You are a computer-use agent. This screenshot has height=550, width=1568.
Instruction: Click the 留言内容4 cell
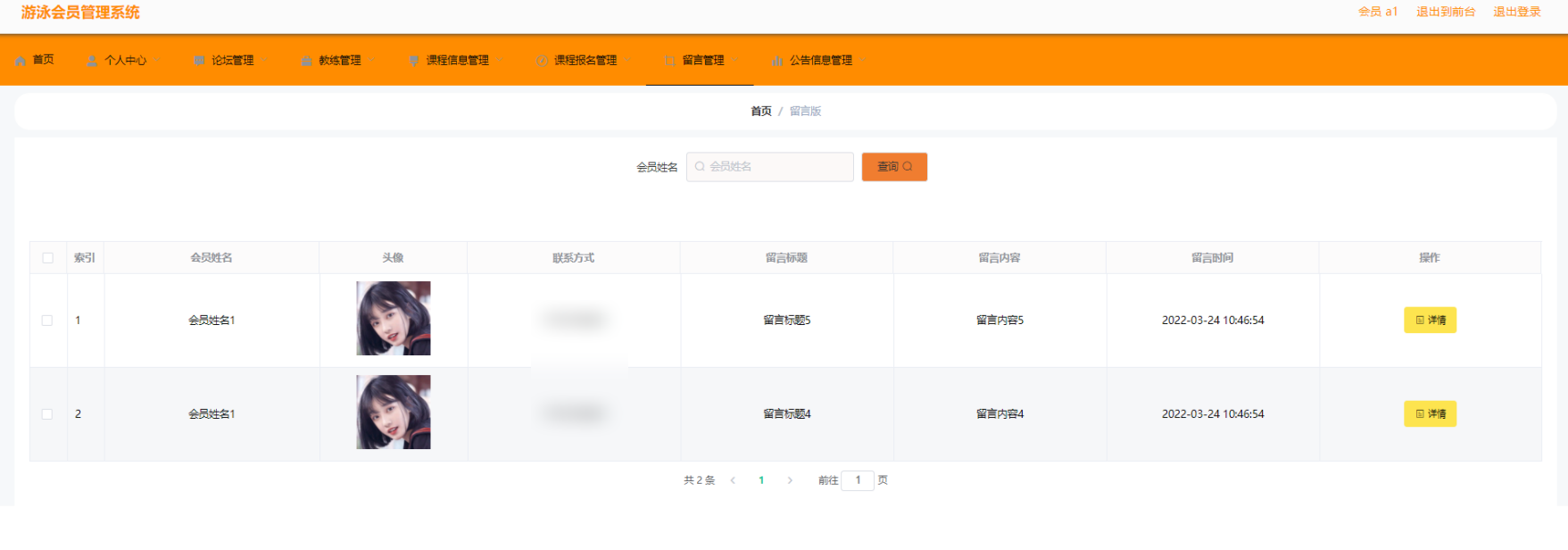(1000, 414)
